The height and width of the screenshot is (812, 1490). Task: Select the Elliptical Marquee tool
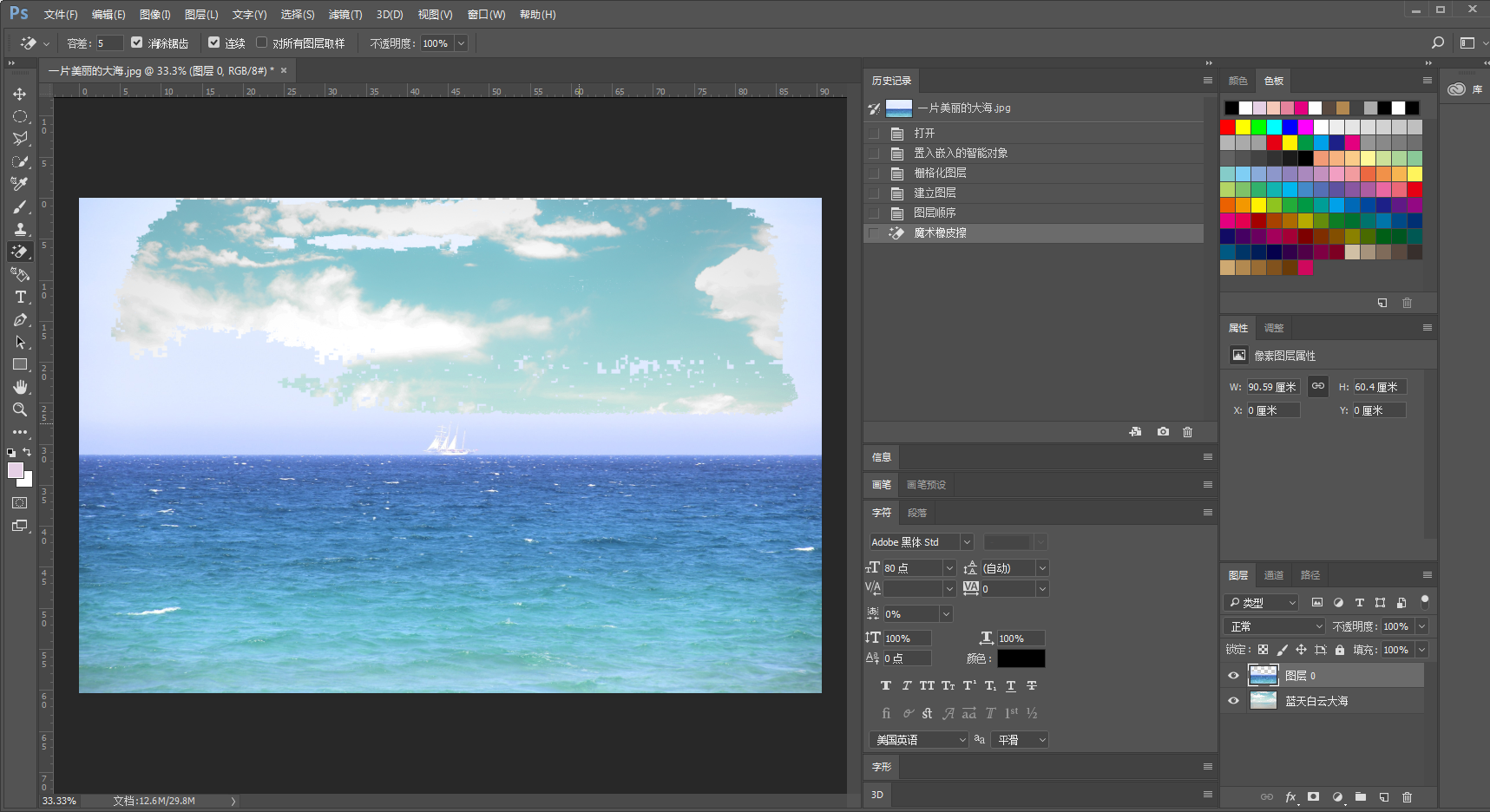[19, 116]
